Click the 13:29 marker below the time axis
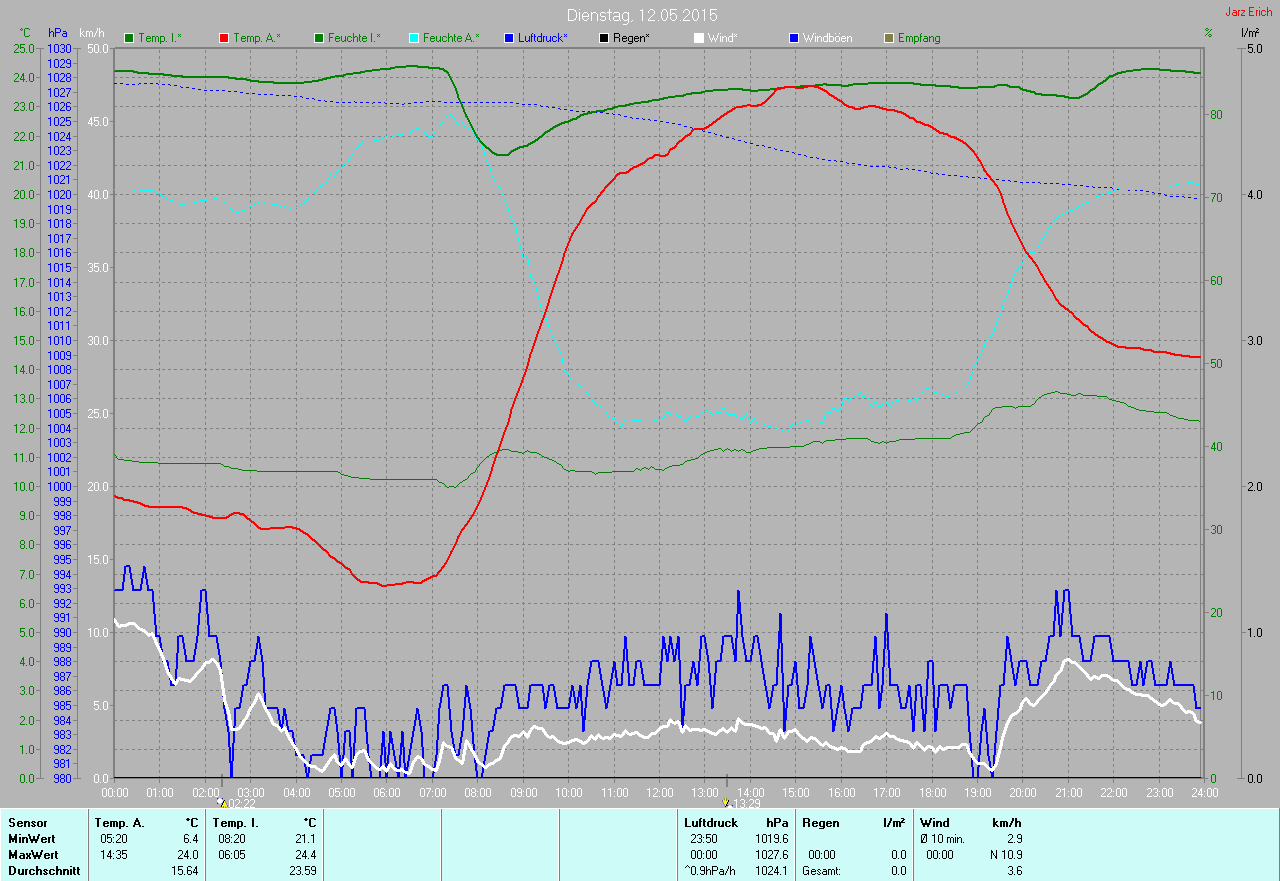 pyautogui.click(x=742, y=803)
